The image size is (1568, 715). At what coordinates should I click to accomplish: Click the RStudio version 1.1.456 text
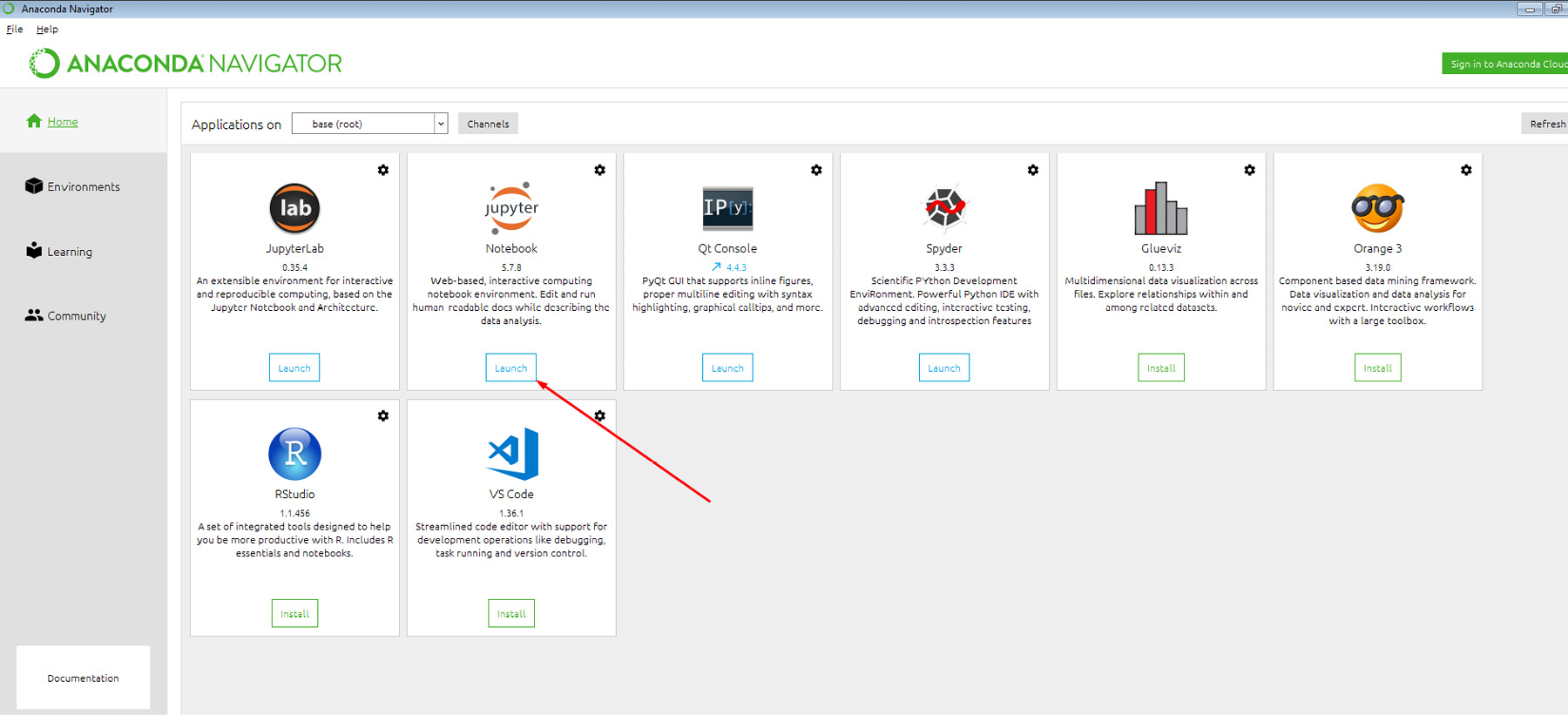(x=294, y=513)
